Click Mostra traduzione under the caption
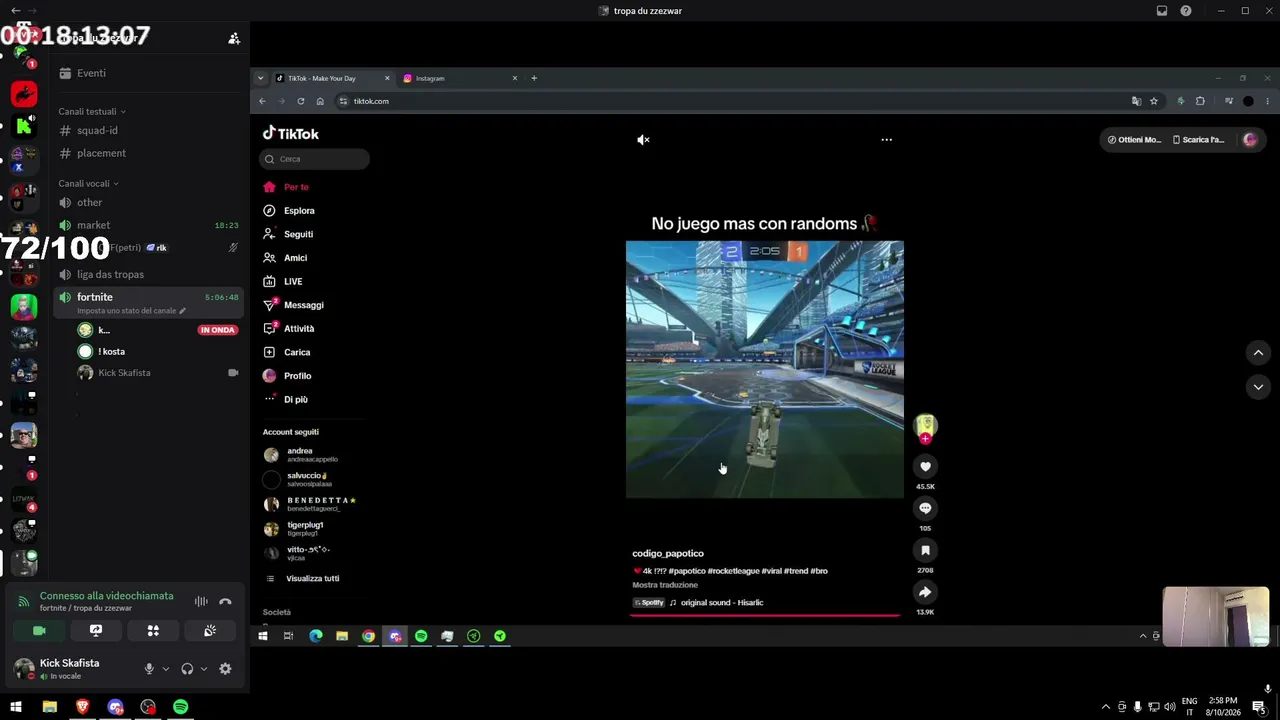1280x720 pixels. tap(665, 585)
